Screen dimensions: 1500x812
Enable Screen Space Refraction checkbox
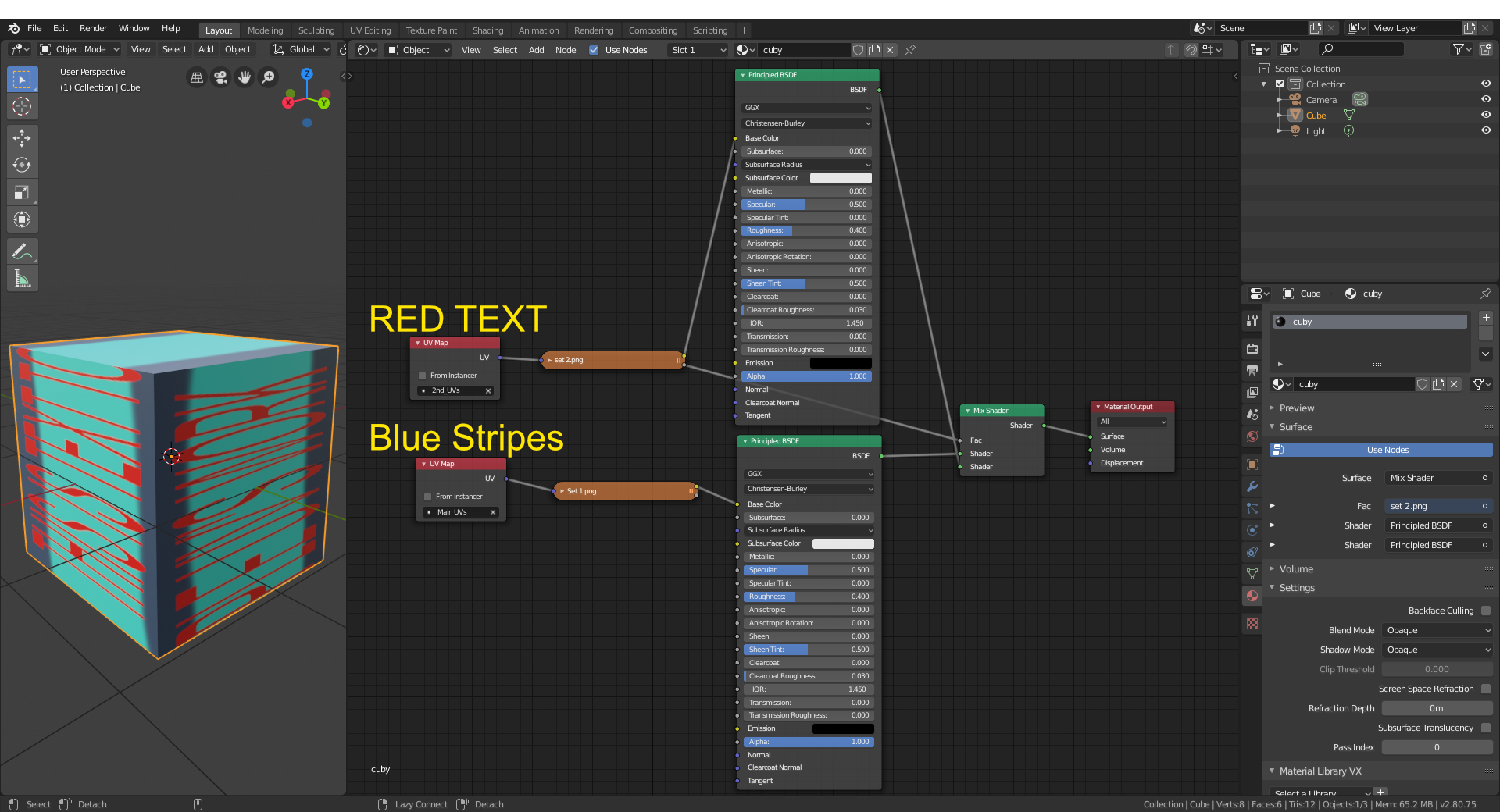tap(1486, 689)
